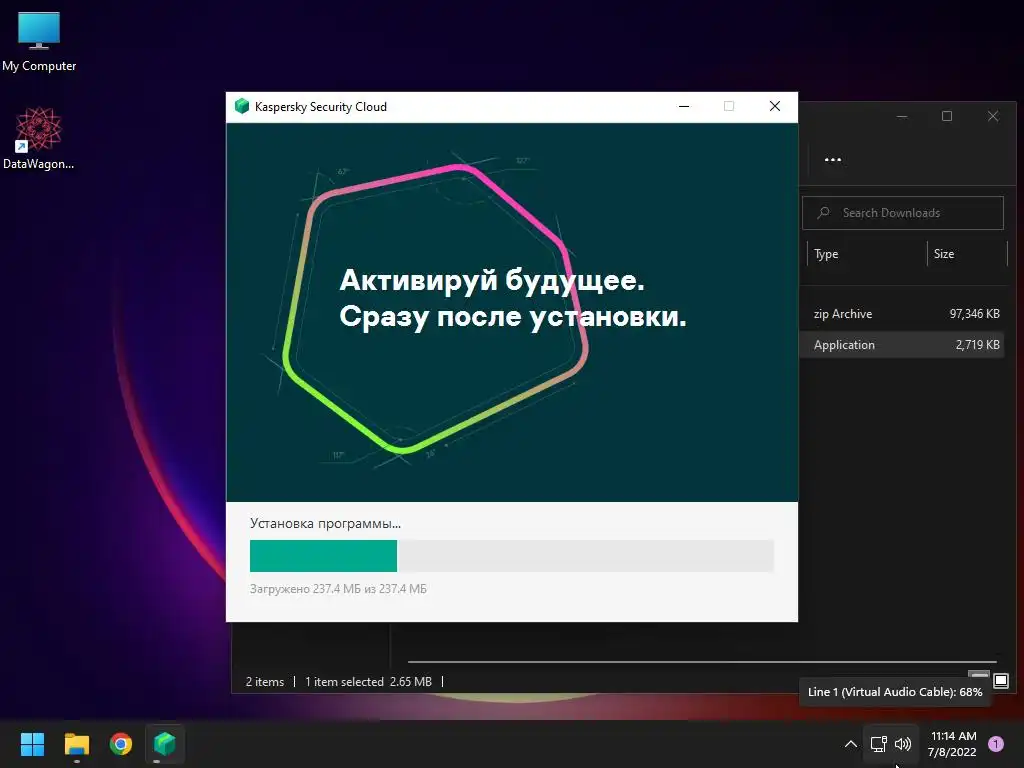This screenshot has width=1024, height=768.
Task: Open the volume speaker tray icon
Action: coord(903,744)
